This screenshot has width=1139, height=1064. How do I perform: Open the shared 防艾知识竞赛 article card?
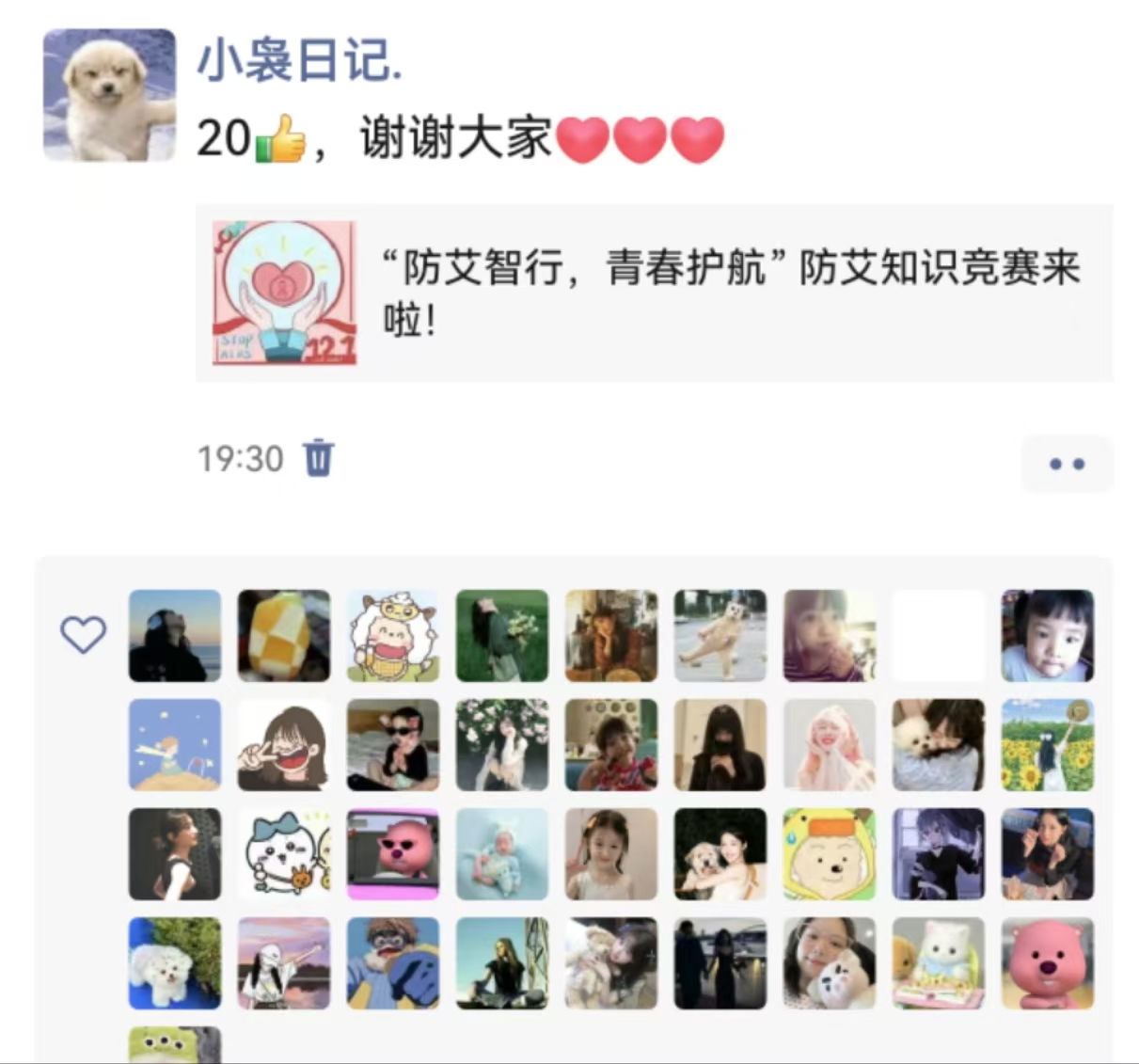click(x=654, y=293)
